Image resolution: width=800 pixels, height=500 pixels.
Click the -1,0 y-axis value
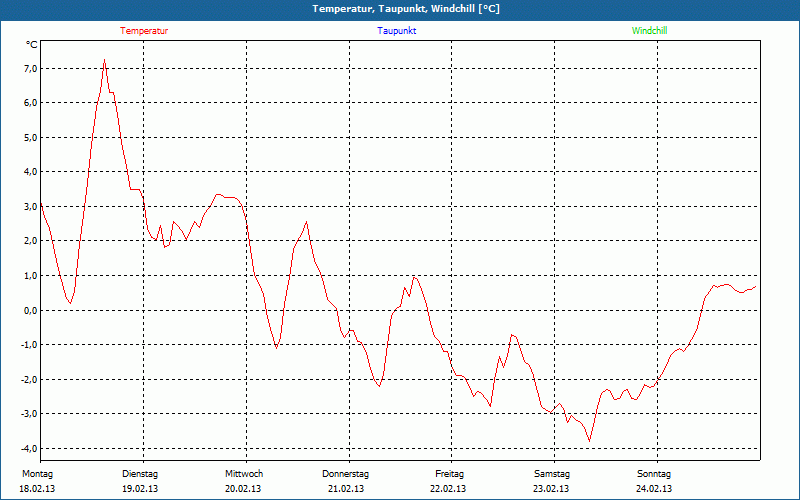29,345
